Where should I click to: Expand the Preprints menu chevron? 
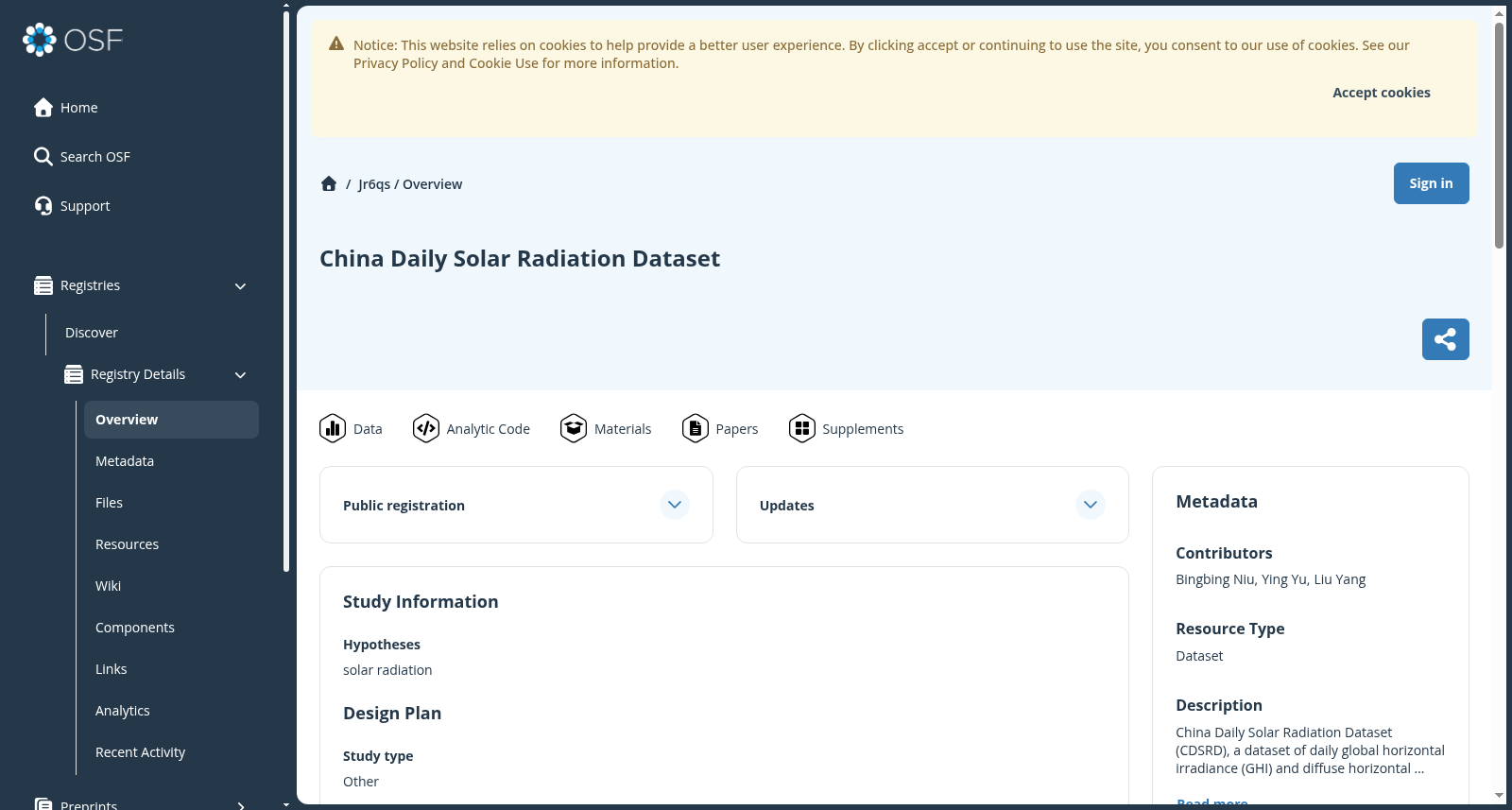pos(241,805)
